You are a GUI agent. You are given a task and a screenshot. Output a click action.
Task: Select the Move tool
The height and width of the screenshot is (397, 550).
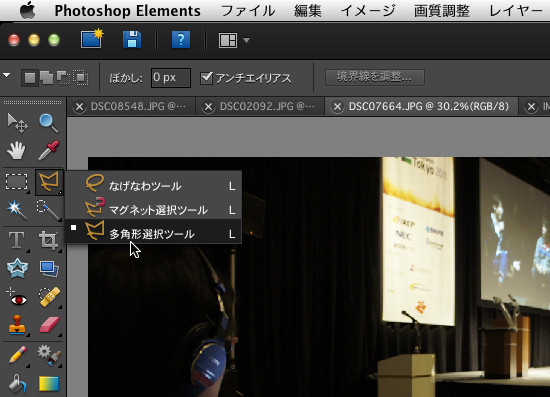click(17, 123)
